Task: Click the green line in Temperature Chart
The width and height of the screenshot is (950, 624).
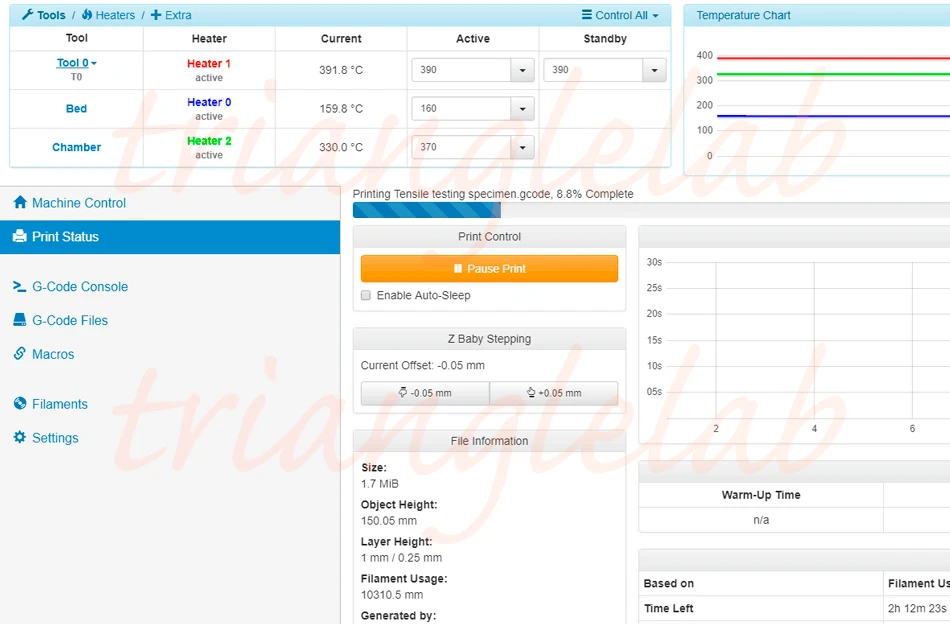Action: coord(833,75)
